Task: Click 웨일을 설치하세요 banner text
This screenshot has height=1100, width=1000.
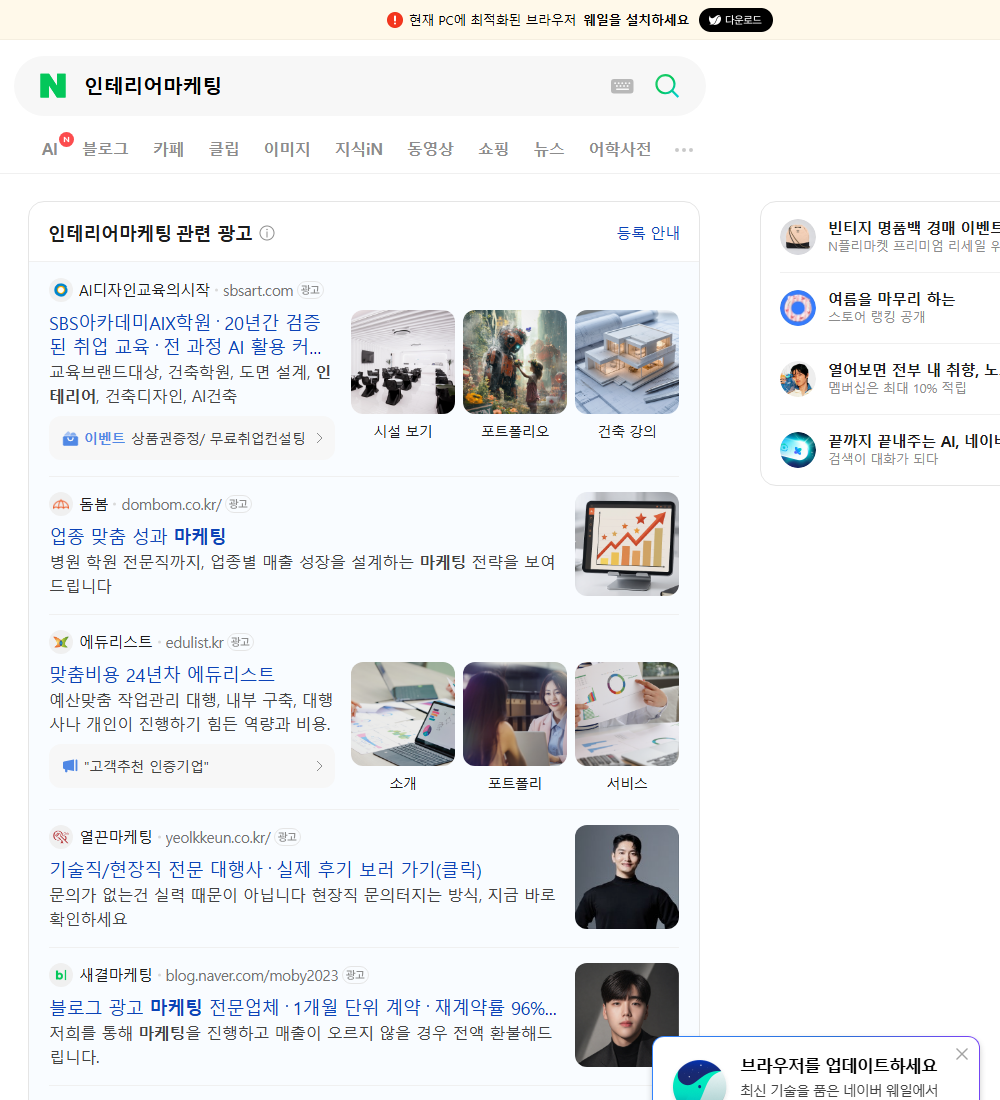Action: point(636,20)
